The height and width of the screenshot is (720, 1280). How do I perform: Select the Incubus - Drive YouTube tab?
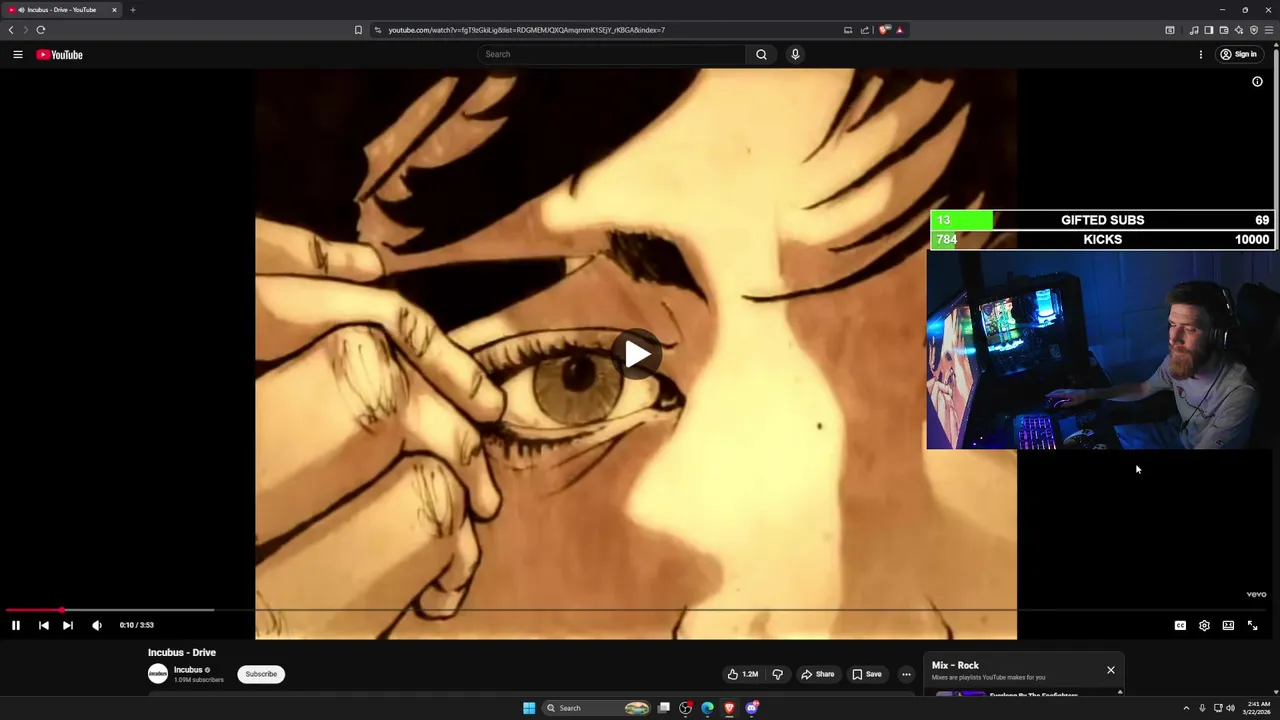click(62, 10)
